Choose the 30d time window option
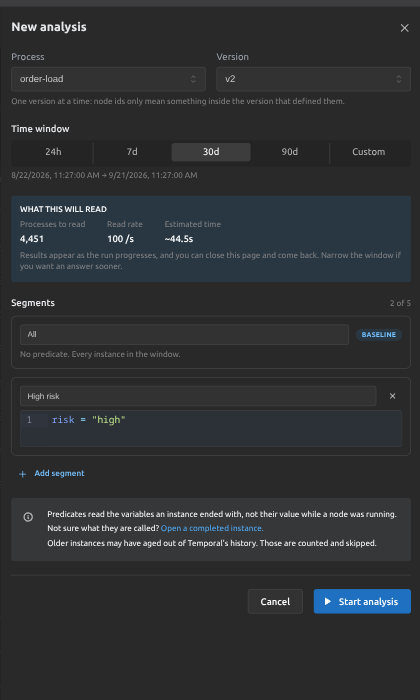This screenshot has width=420, height=700. 211,152
